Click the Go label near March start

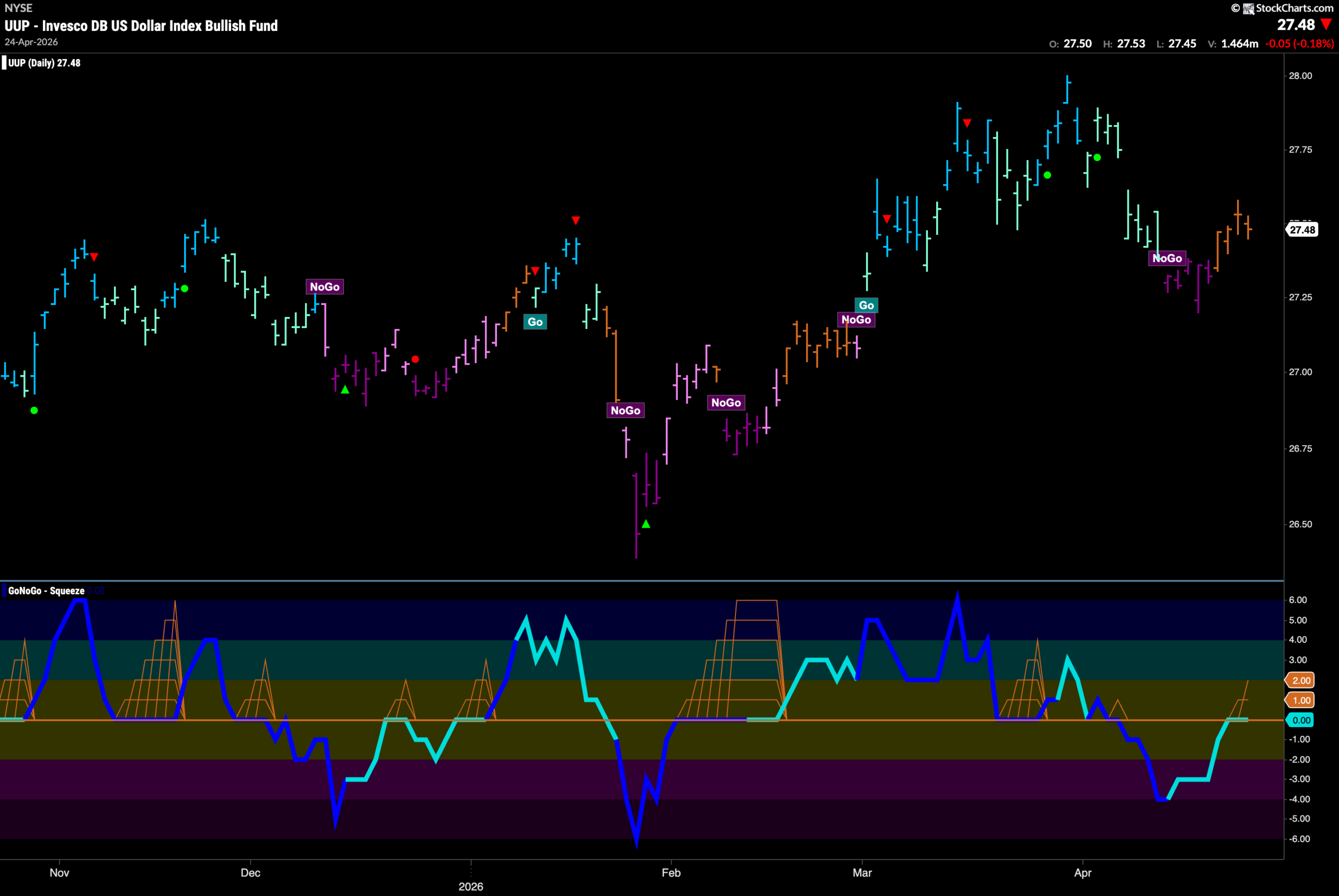pos(867,305)
